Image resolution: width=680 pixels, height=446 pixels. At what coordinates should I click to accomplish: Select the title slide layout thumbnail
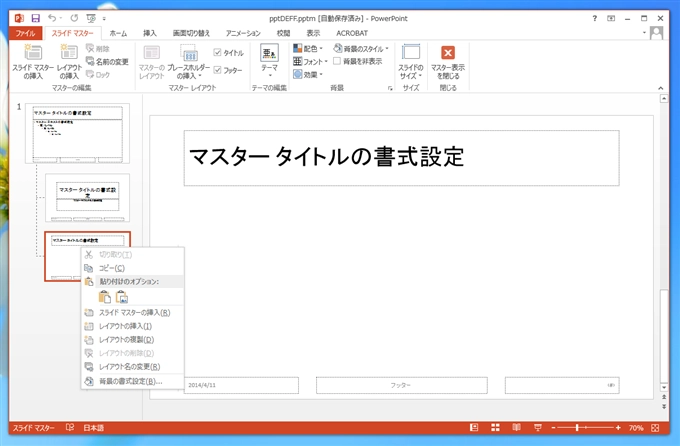click(87, 197)
